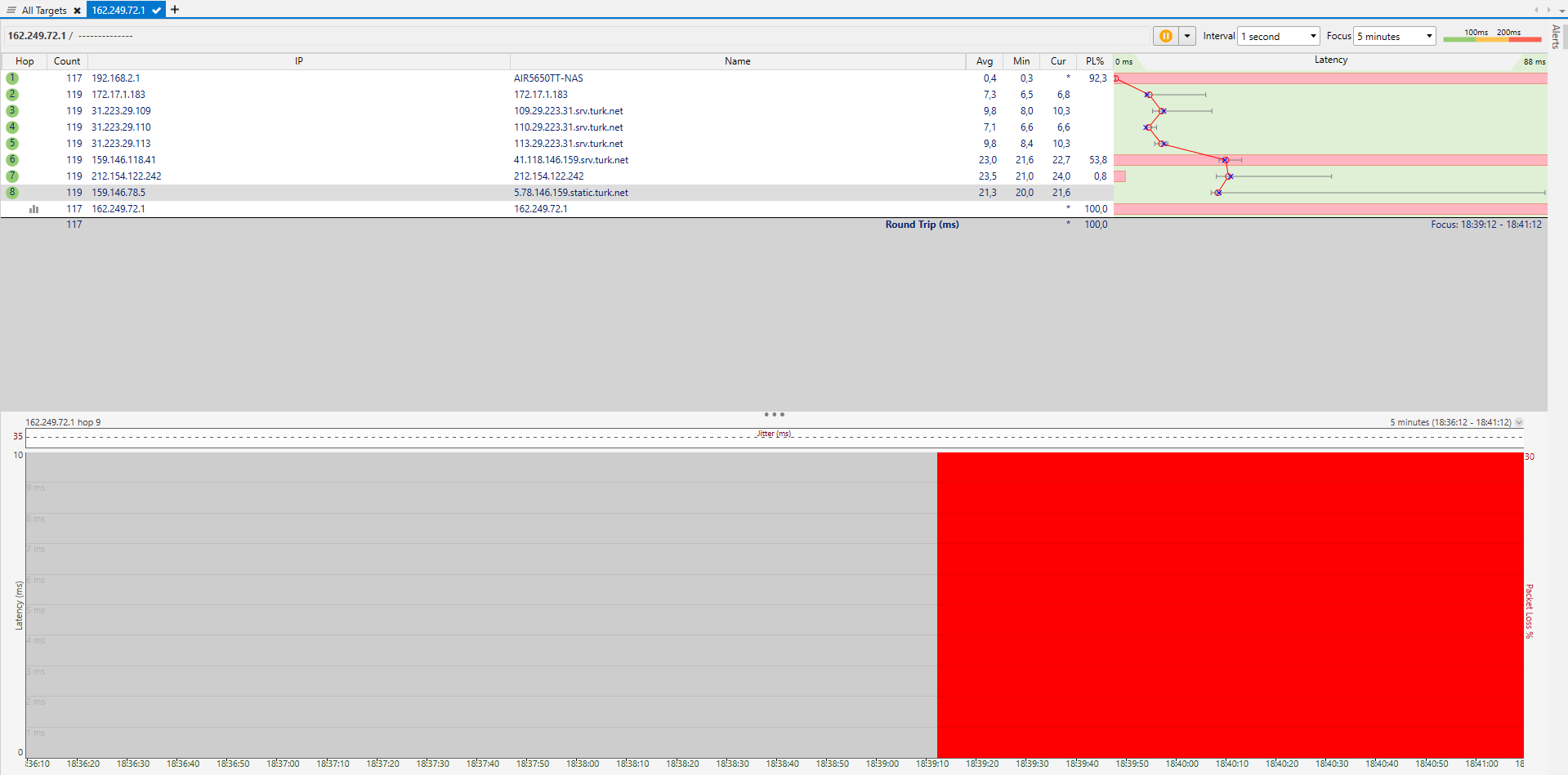
Task: Click hostname 113.29.223.31.srv.turk.net
Action: point(569,144)
